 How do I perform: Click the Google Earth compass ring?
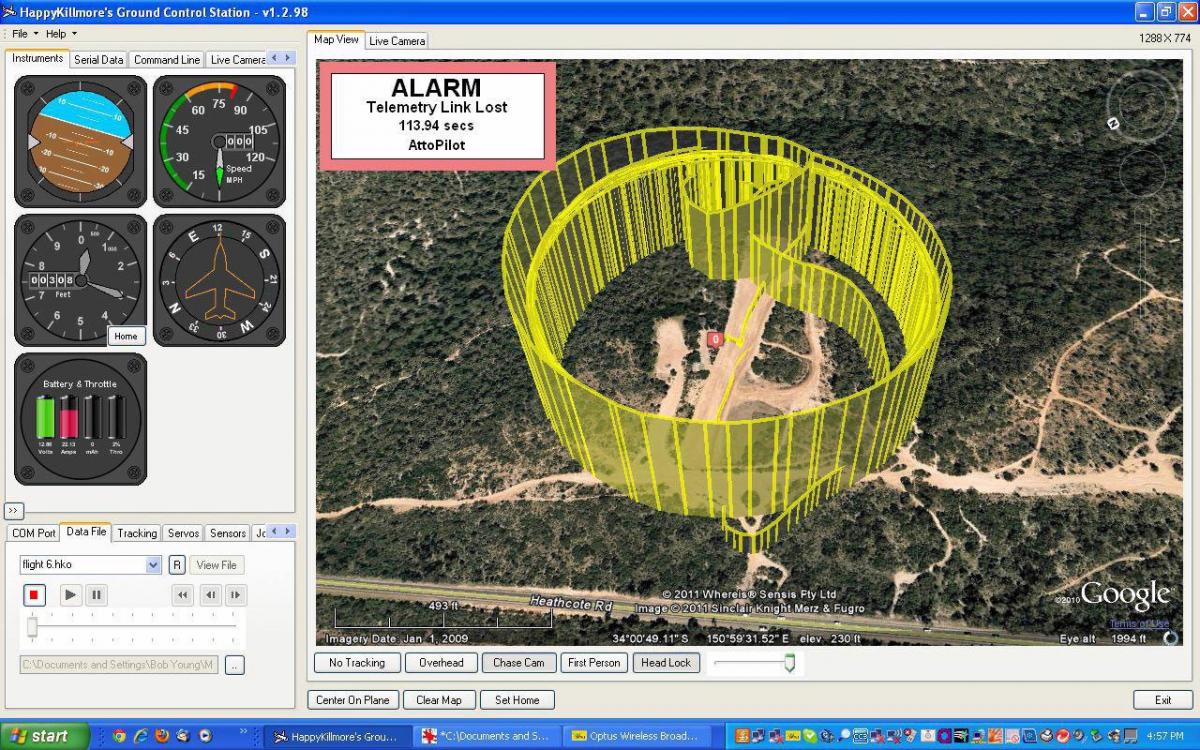[x=1143, y=104]
